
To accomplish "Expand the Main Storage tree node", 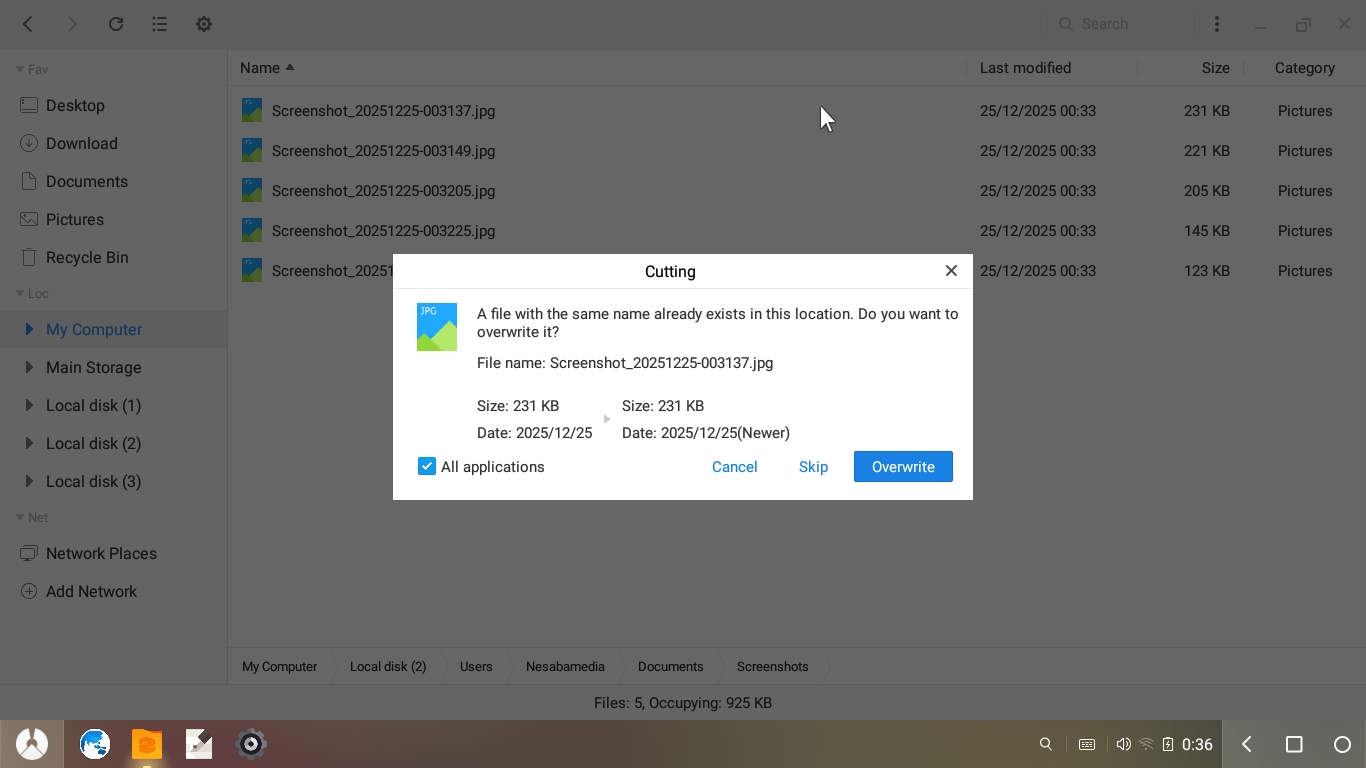I will [x=29, y=367].
